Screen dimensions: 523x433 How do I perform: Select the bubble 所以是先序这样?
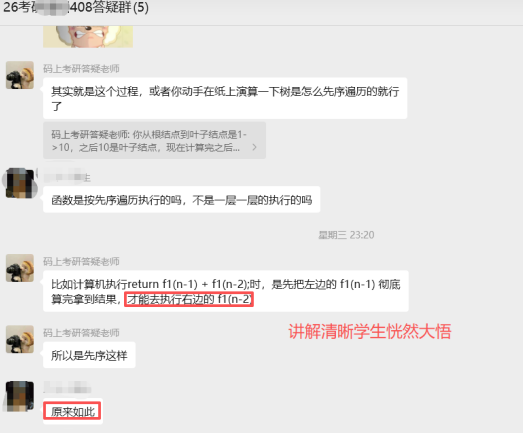coord(89,355)
